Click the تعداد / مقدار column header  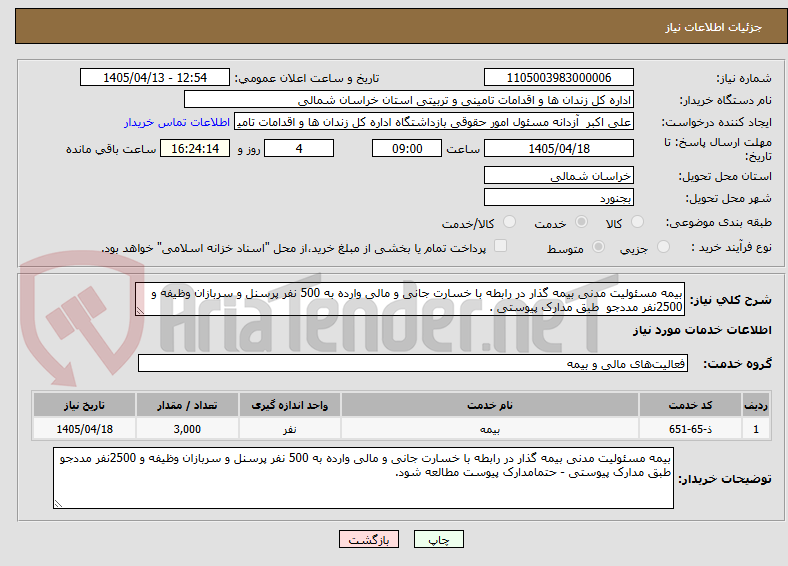pos(187,405)
